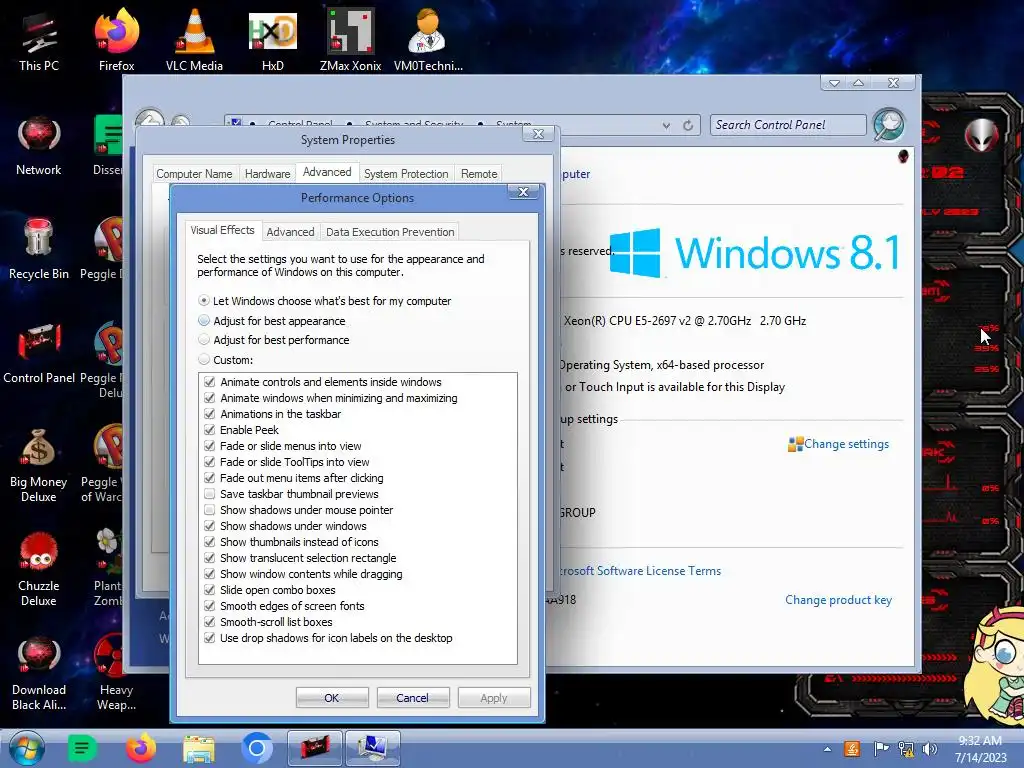1024x768 pixels.
Task: Click OK in Performance Options
Action: [x=332, y=697]
